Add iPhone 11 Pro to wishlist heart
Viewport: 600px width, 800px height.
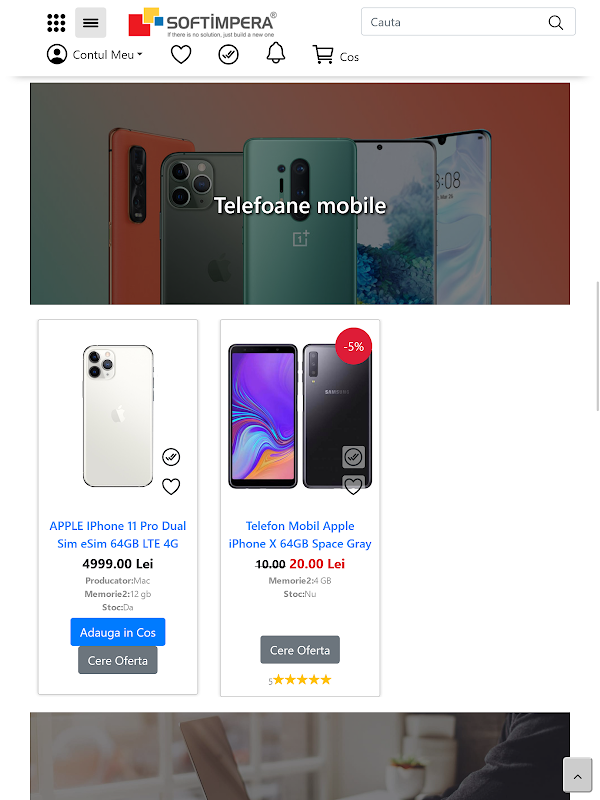coord(171,486)
